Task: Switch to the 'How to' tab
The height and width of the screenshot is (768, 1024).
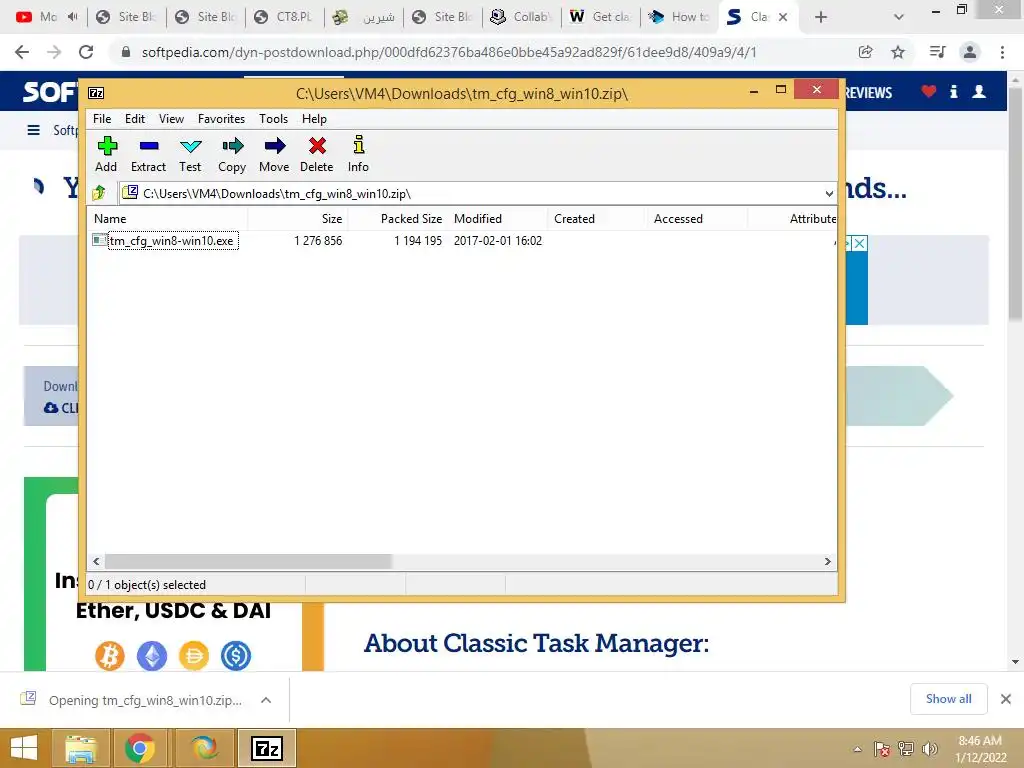Action: point(680,17)
